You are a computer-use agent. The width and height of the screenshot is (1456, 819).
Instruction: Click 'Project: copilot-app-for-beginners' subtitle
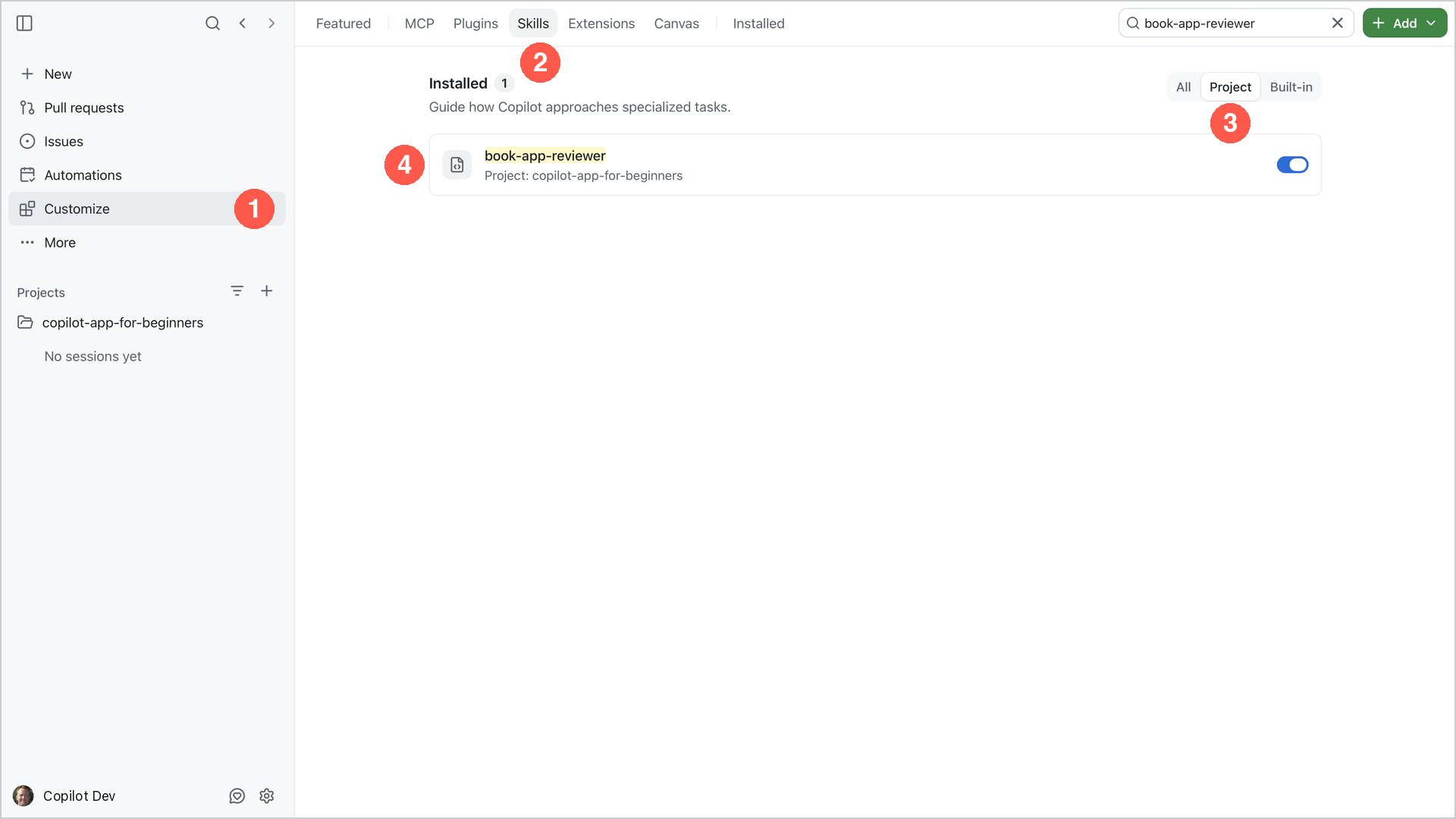583,176
